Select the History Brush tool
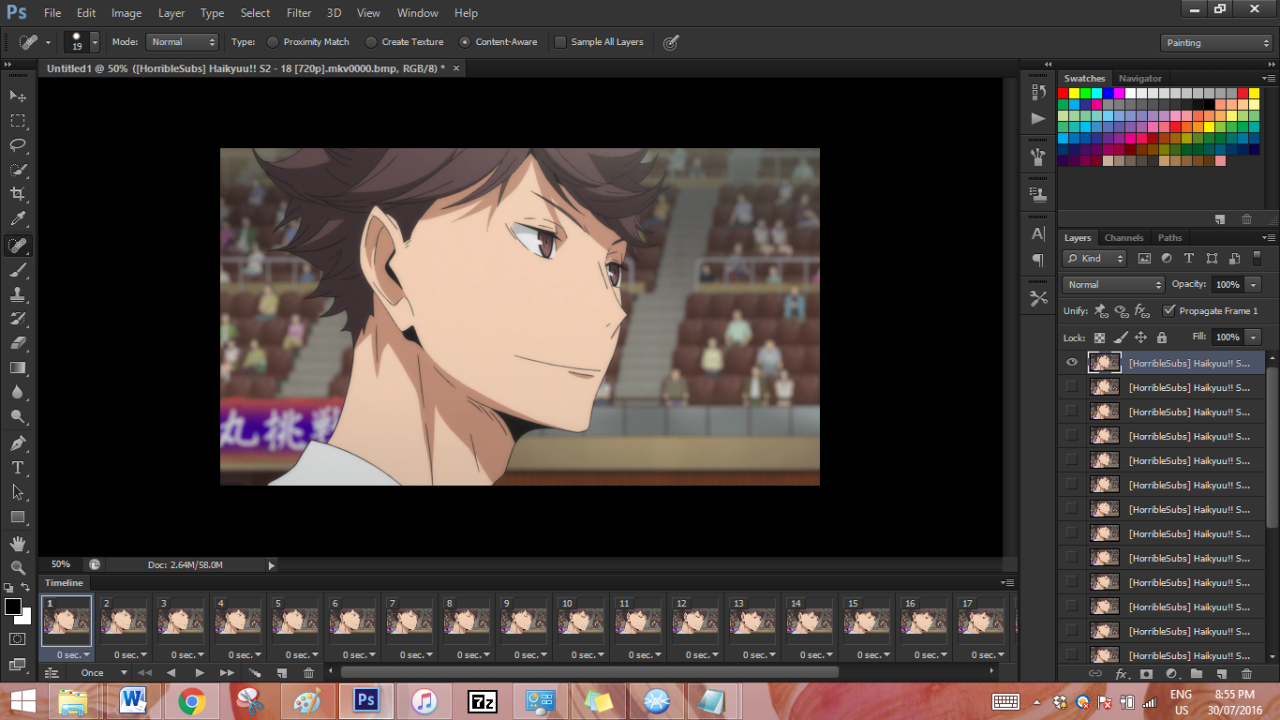This screenshot has width=1280, height=720. coord(18,319)
